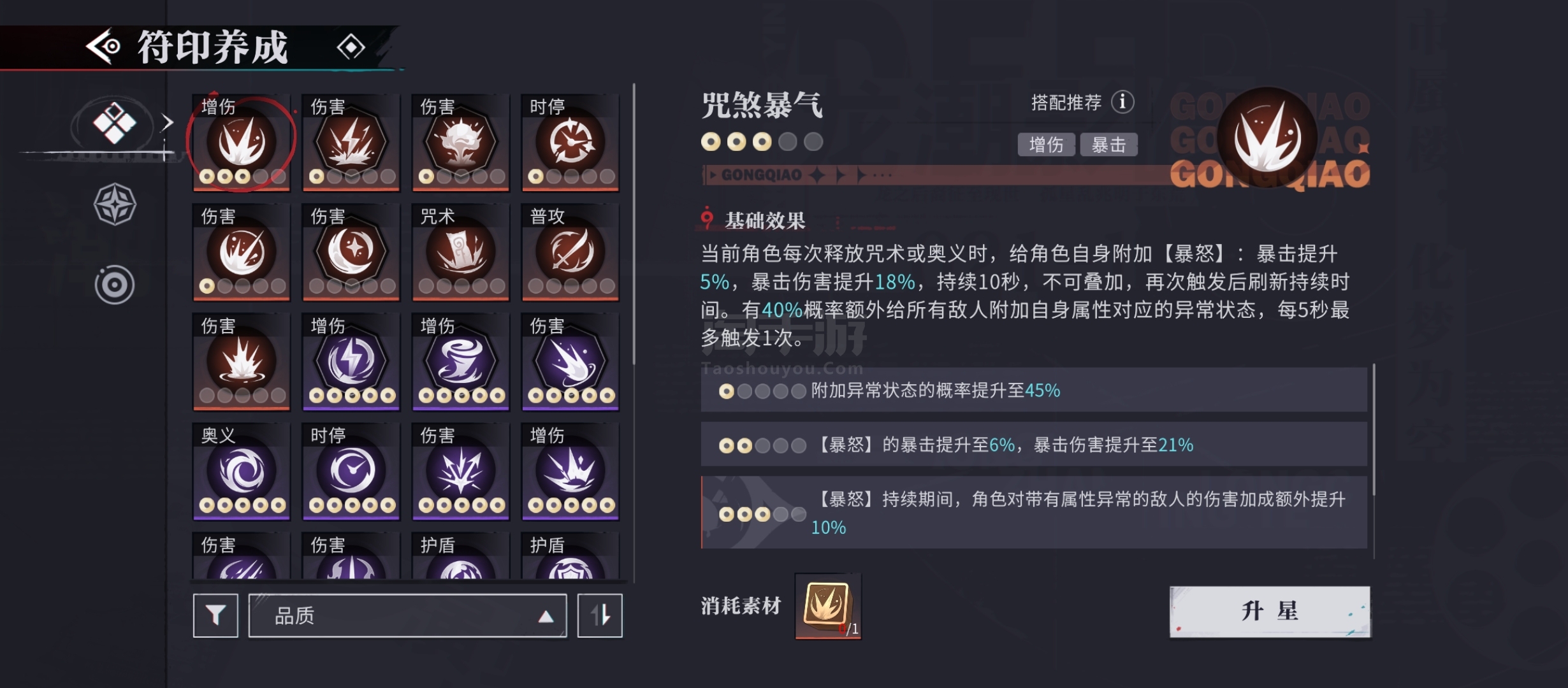Expand the chevron next to the diamond tab
The width and height of the screenshot is (1568, 688).
[167, 122]
